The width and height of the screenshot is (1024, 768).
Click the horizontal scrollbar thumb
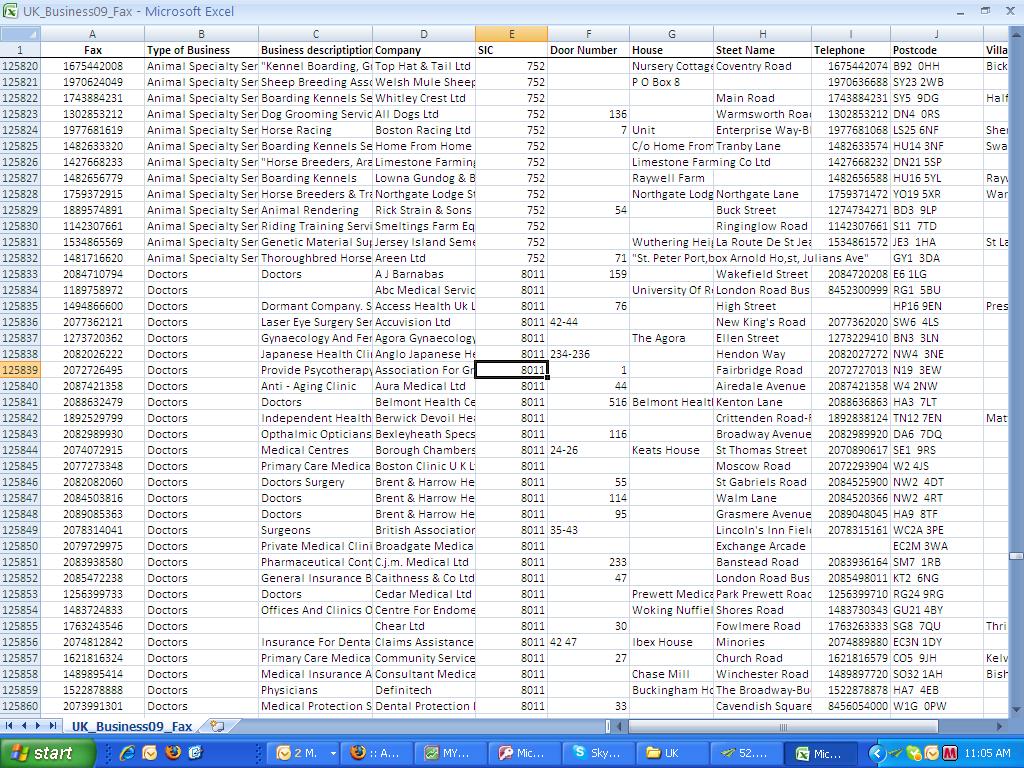point(783,726)
